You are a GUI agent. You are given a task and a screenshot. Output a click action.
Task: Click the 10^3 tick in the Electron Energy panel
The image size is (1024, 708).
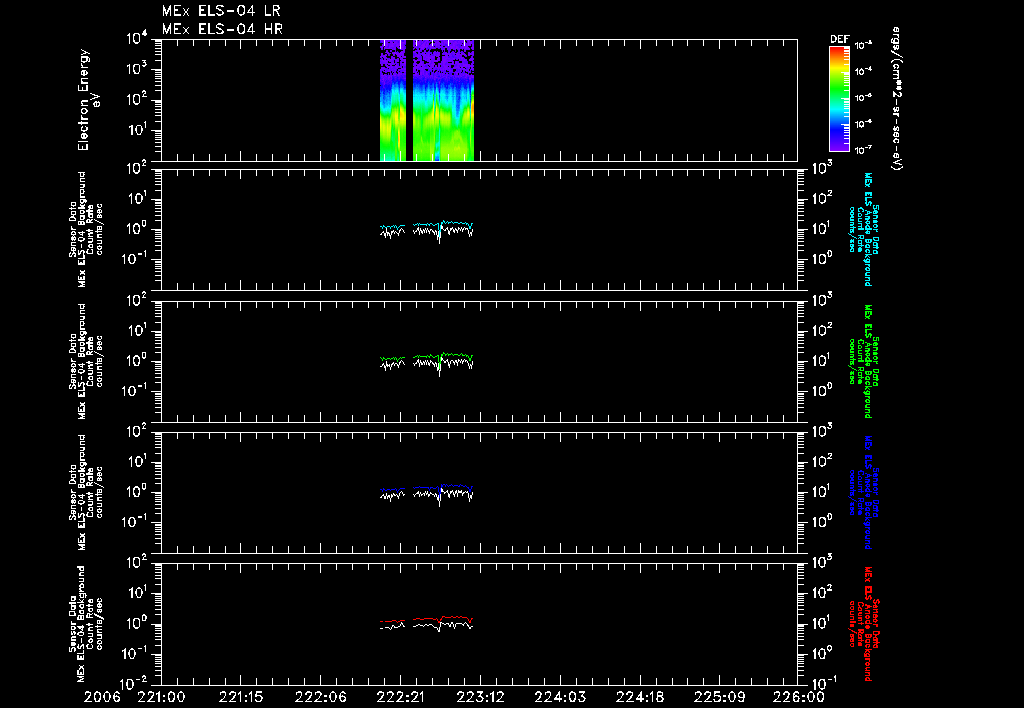click(135, 69)
